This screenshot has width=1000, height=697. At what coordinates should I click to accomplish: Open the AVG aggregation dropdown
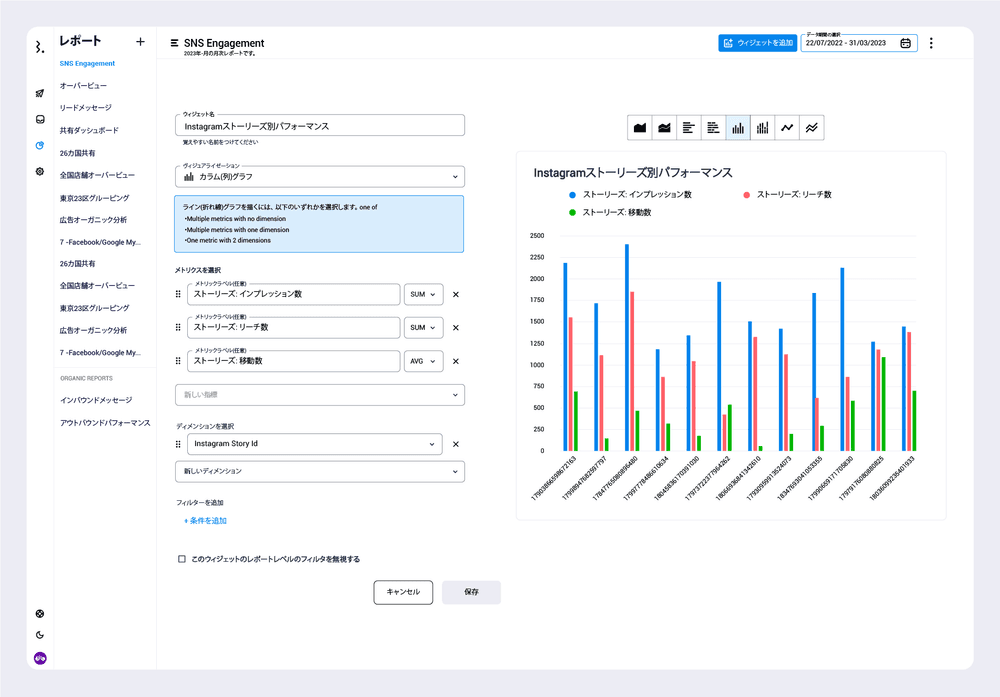pos(423,362)
